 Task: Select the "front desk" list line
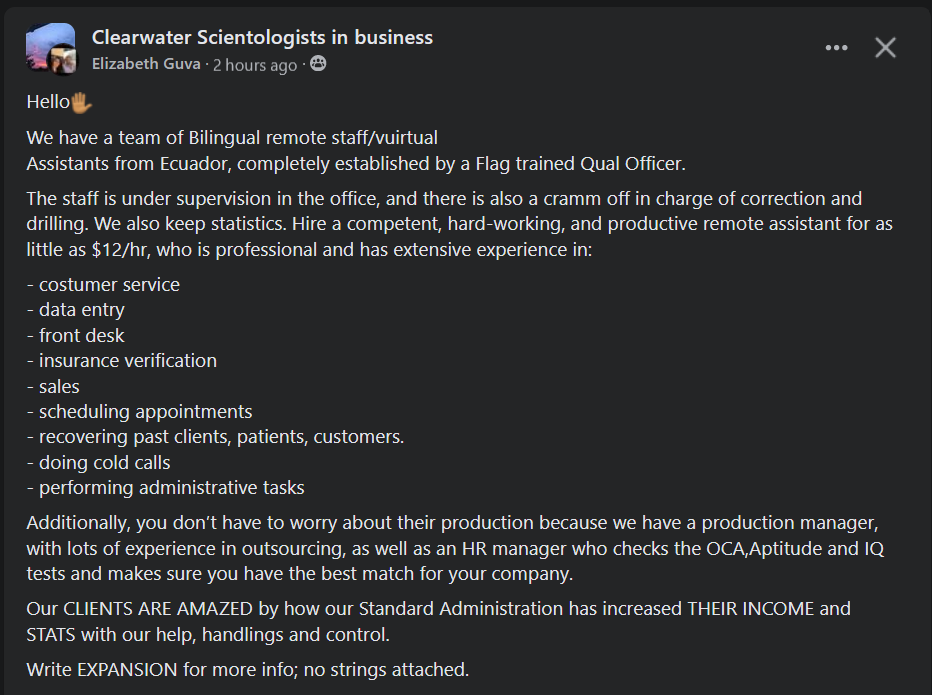pos(76,336)
